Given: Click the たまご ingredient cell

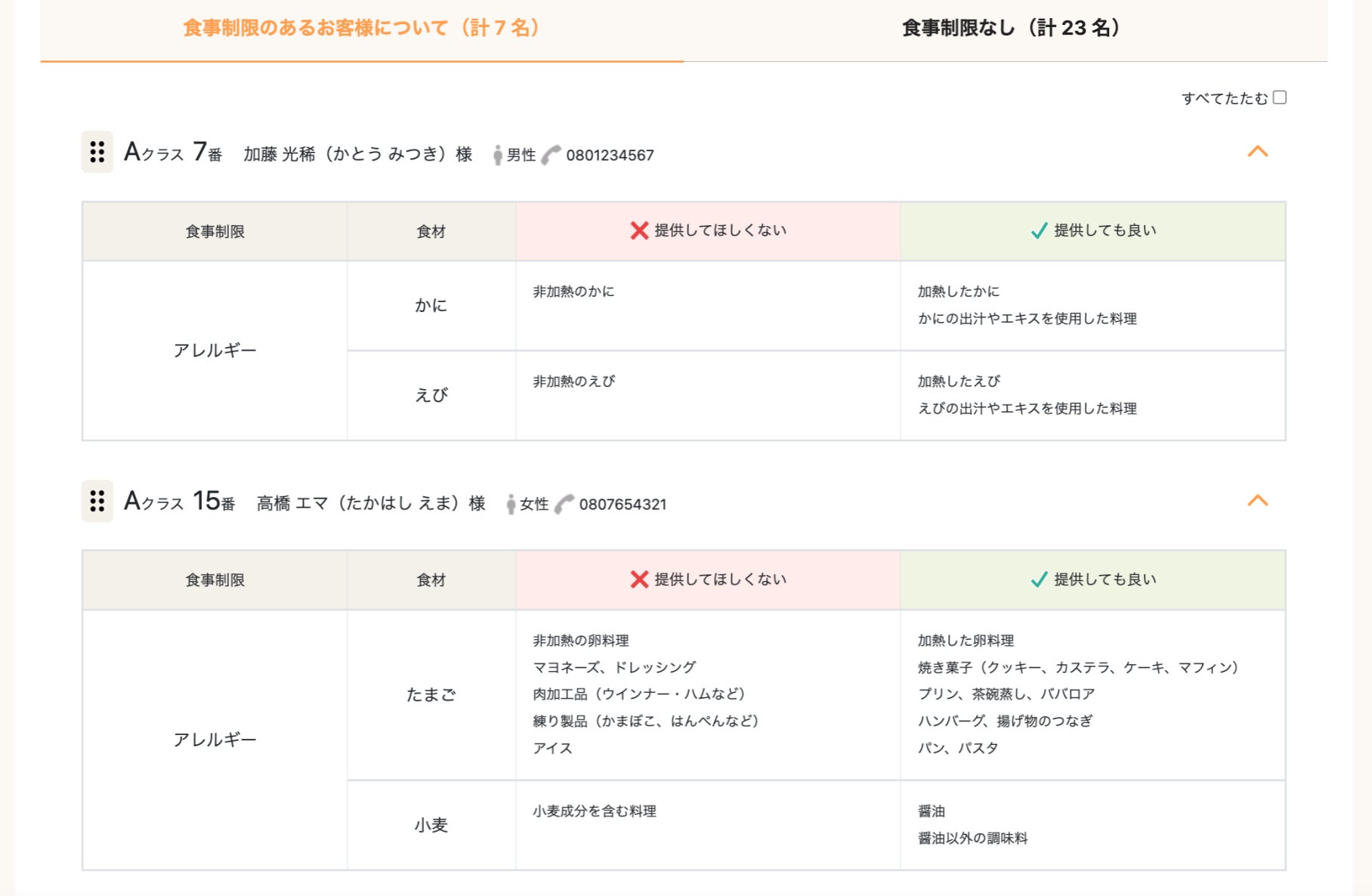Looking at the screenshot, I should (431, 695).
